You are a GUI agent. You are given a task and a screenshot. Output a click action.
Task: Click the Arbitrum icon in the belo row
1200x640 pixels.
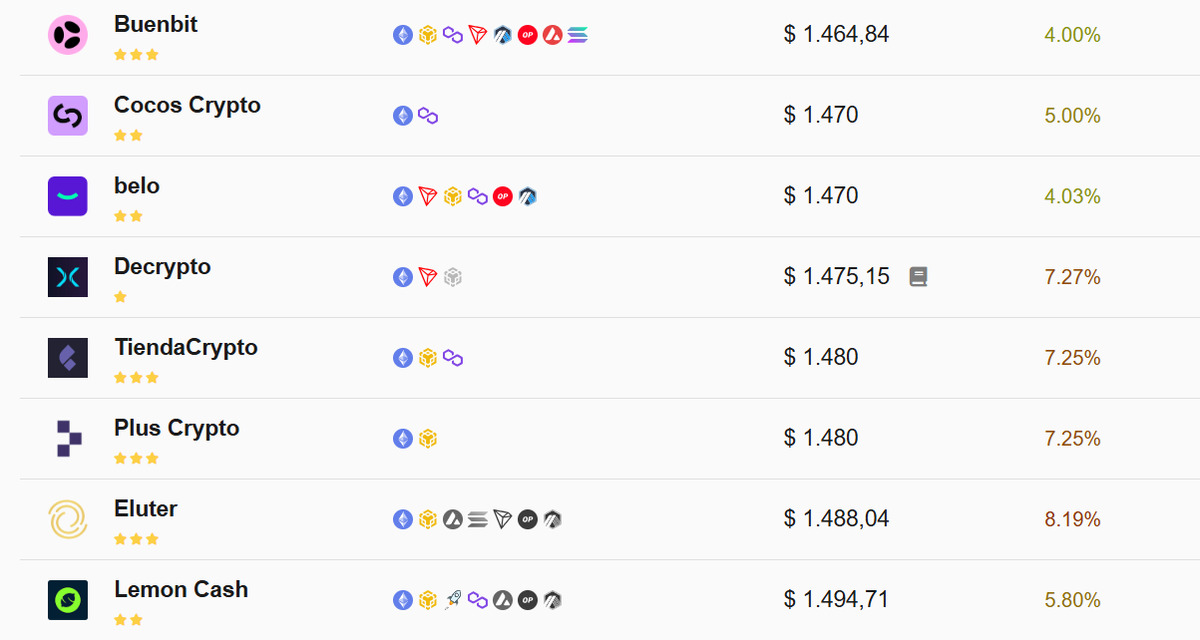click(528, 197)
